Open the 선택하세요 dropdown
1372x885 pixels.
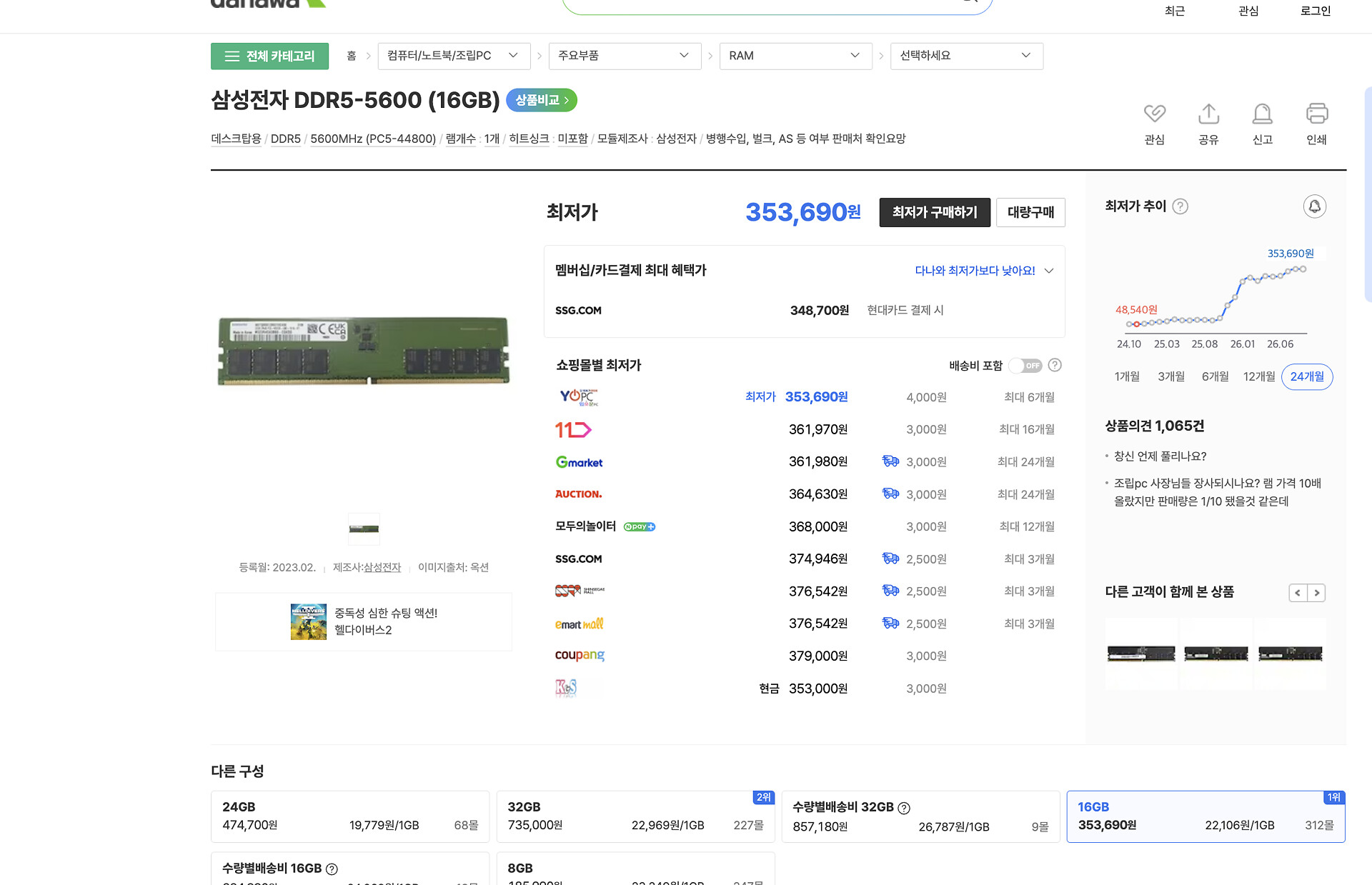(x=966, y=56)
